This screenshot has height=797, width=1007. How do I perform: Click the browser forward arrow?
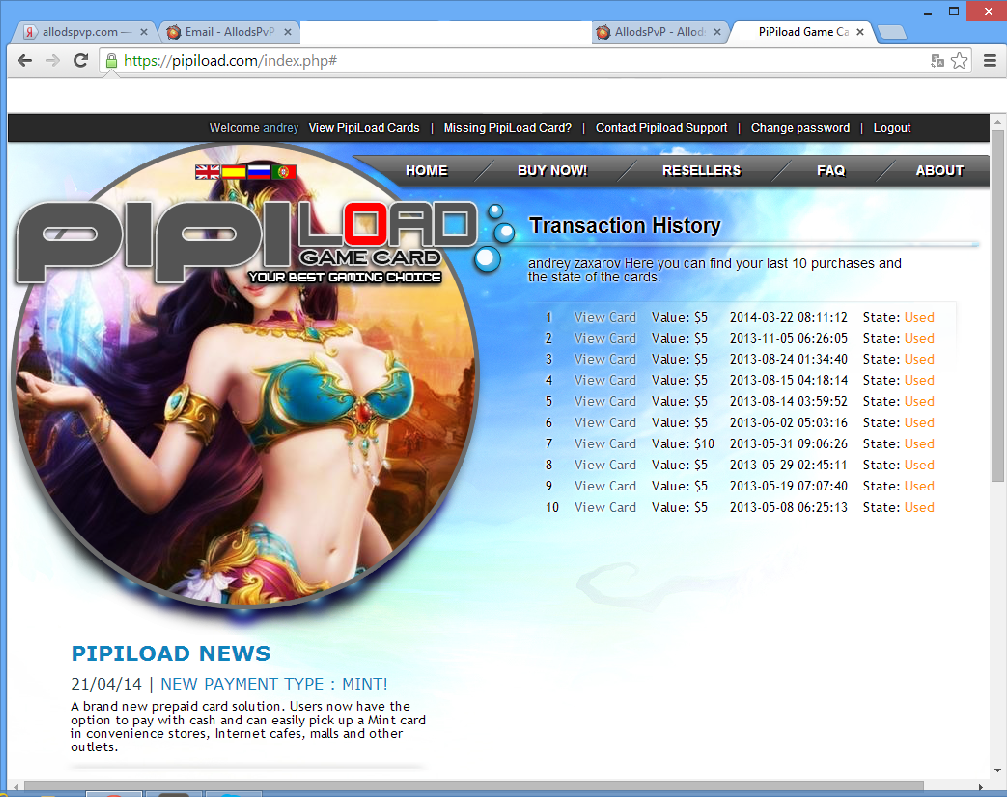tap(53, 61)
